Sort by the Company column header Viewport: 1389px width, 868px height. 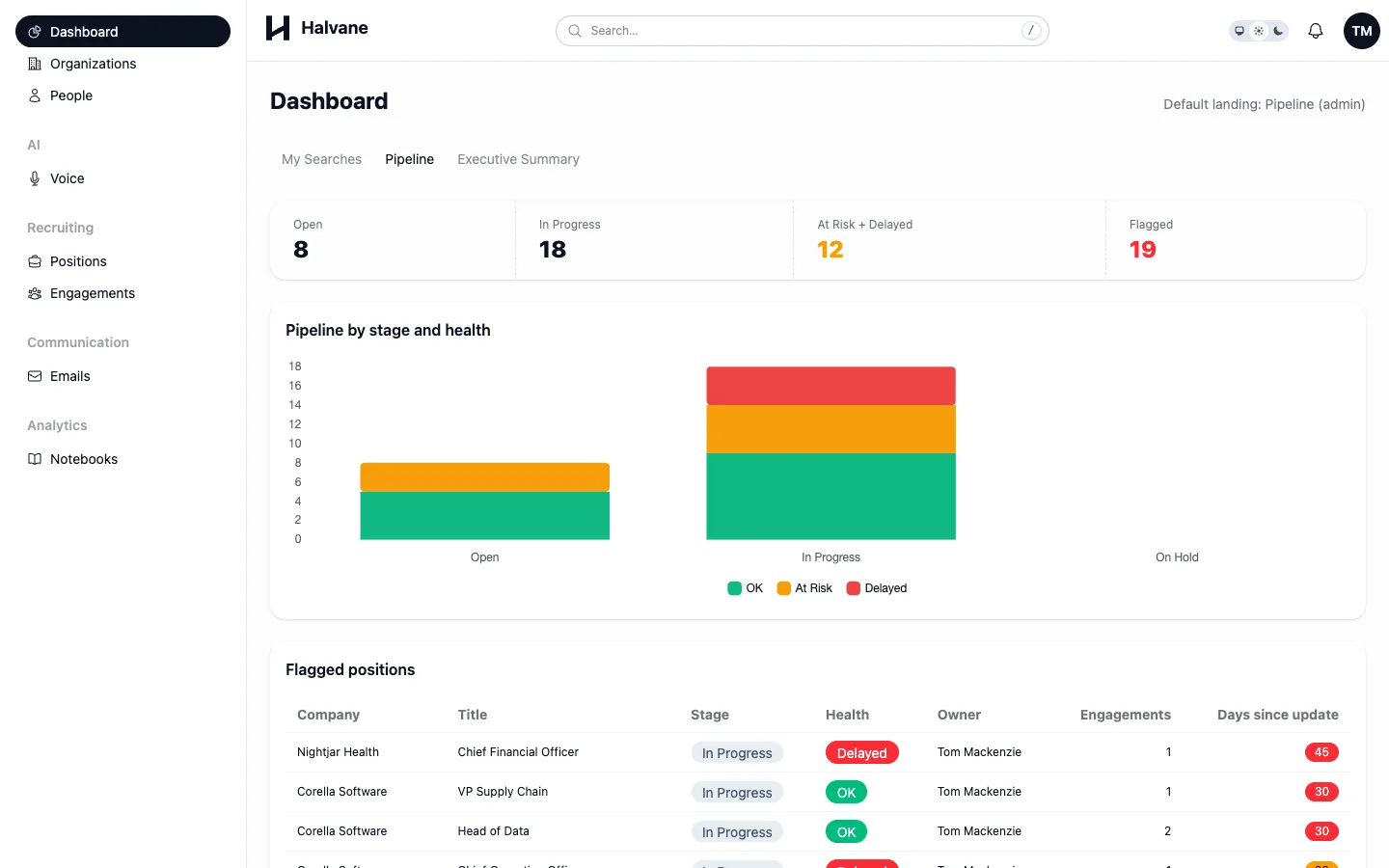coord(328,715)
